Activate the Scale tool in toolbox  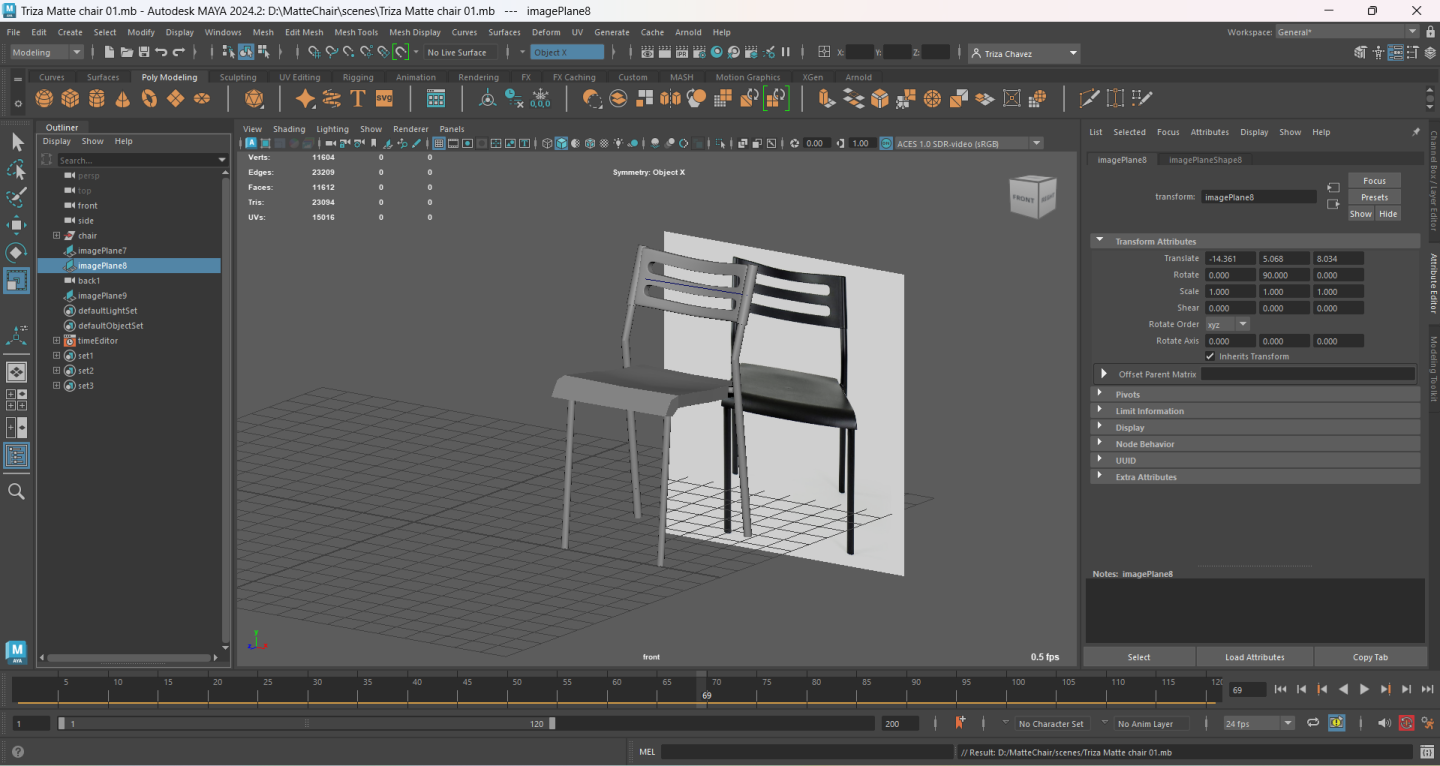click(x=17, y=280)
